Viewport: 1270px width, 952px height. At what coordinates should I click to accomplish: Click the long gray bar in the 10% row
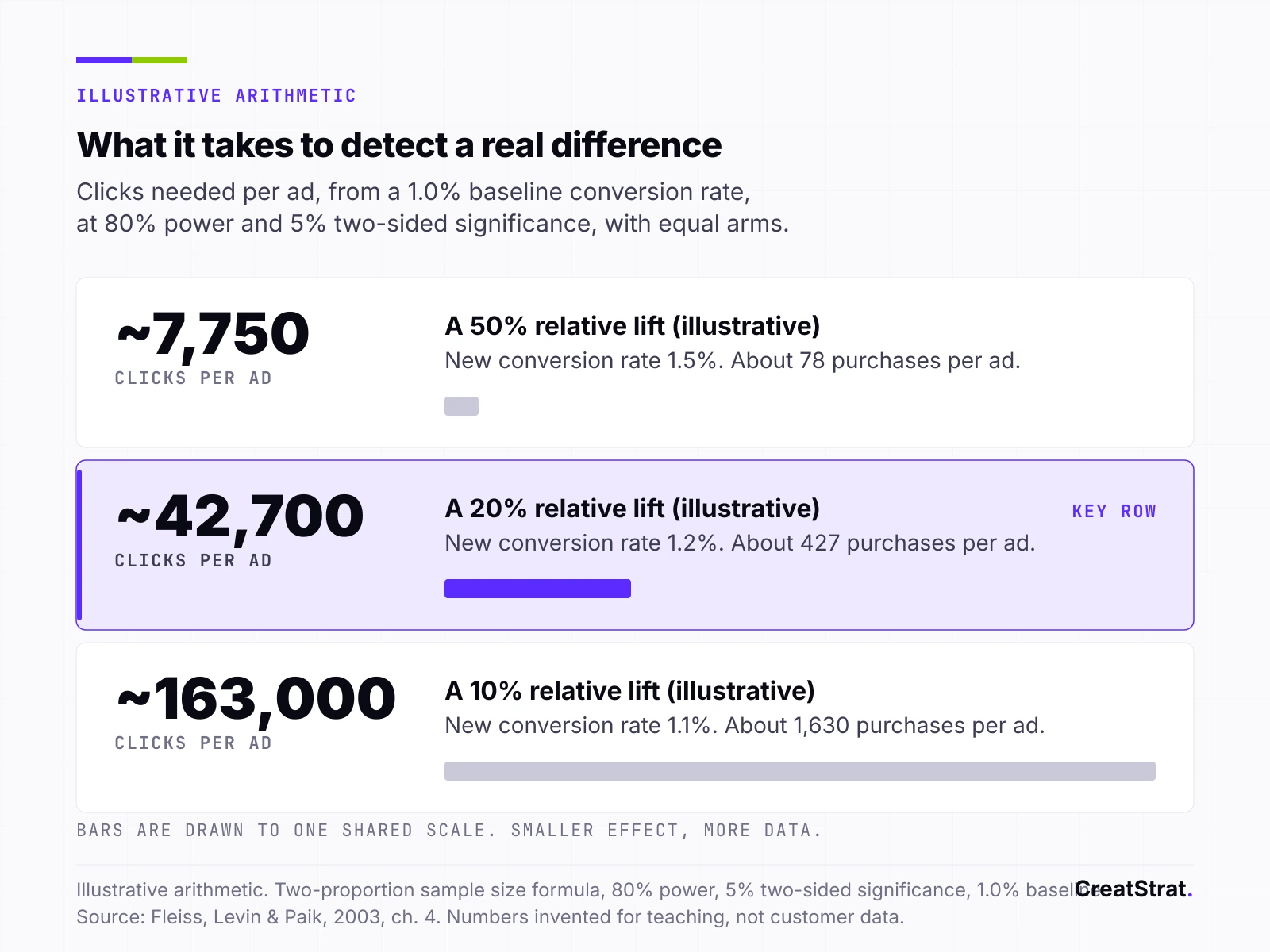(800, 771)
